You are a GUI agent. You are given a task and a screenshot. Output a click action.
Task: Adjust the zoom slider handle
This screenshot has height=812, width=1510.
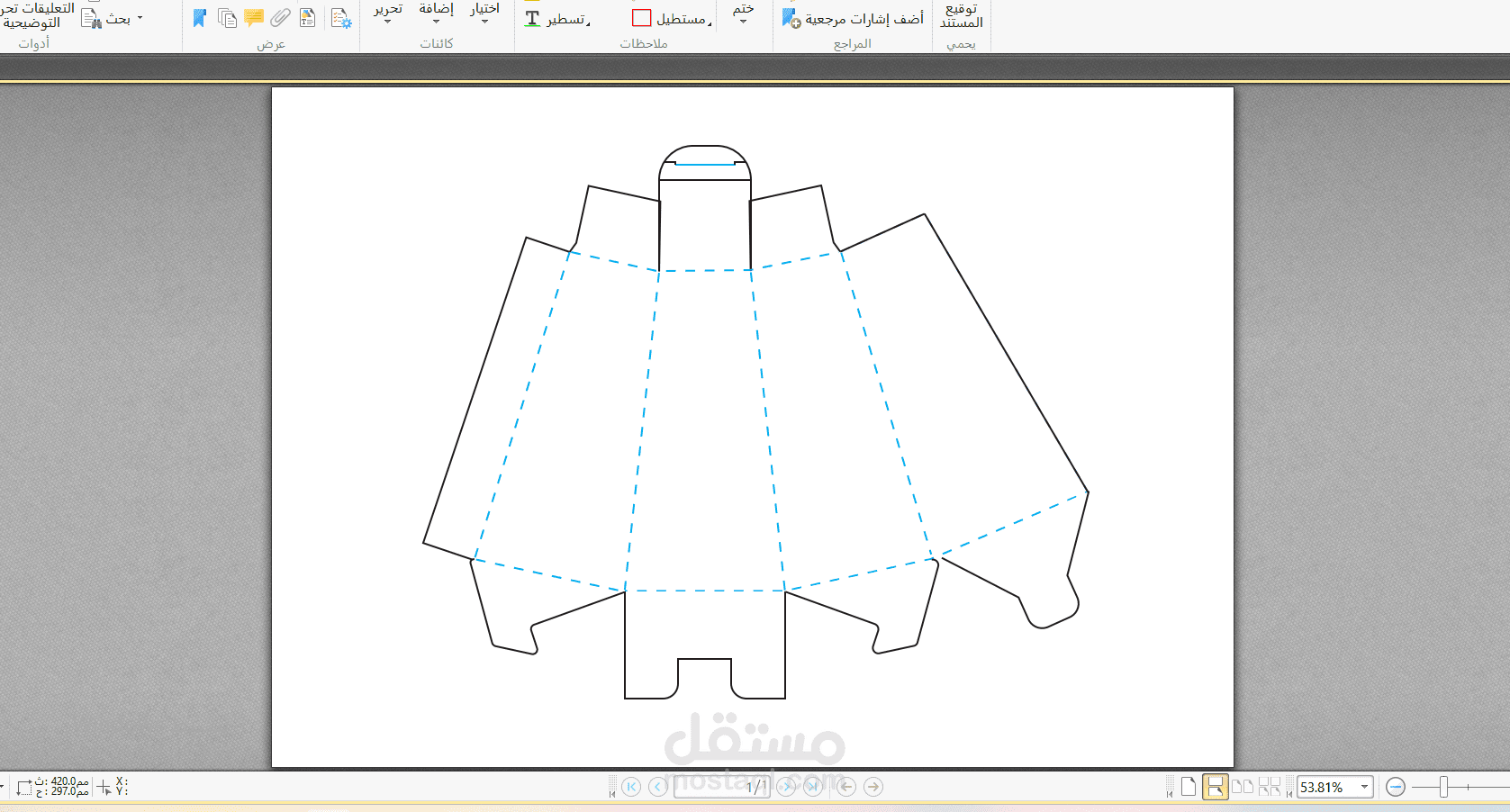point(1443,788)
